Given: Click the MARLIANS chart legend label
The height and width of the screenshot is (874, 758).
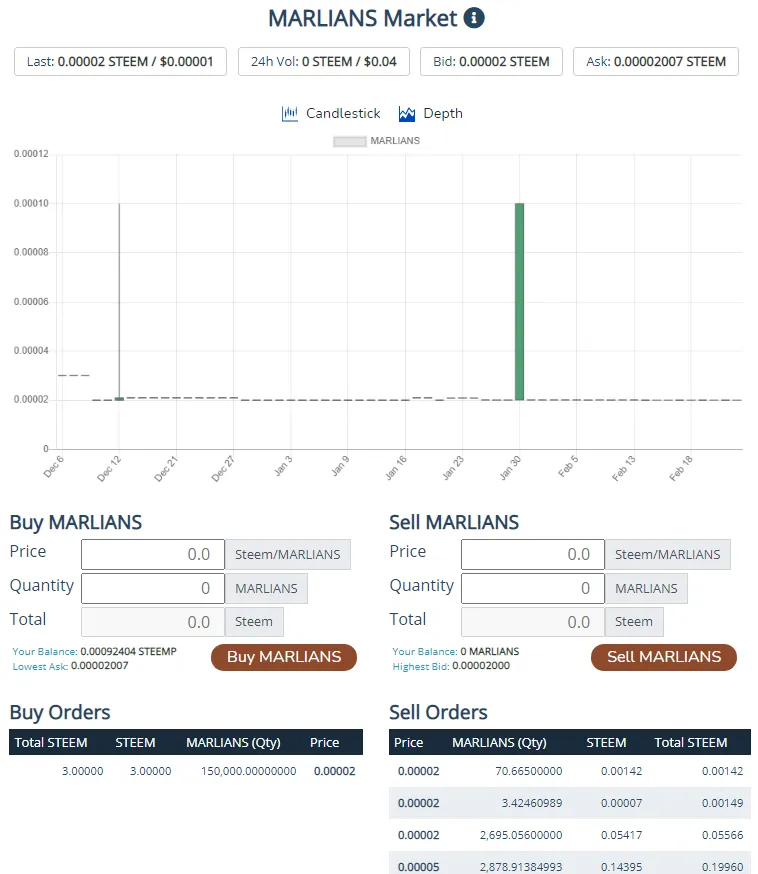Looking at the screenshot, I should point(395,141).
